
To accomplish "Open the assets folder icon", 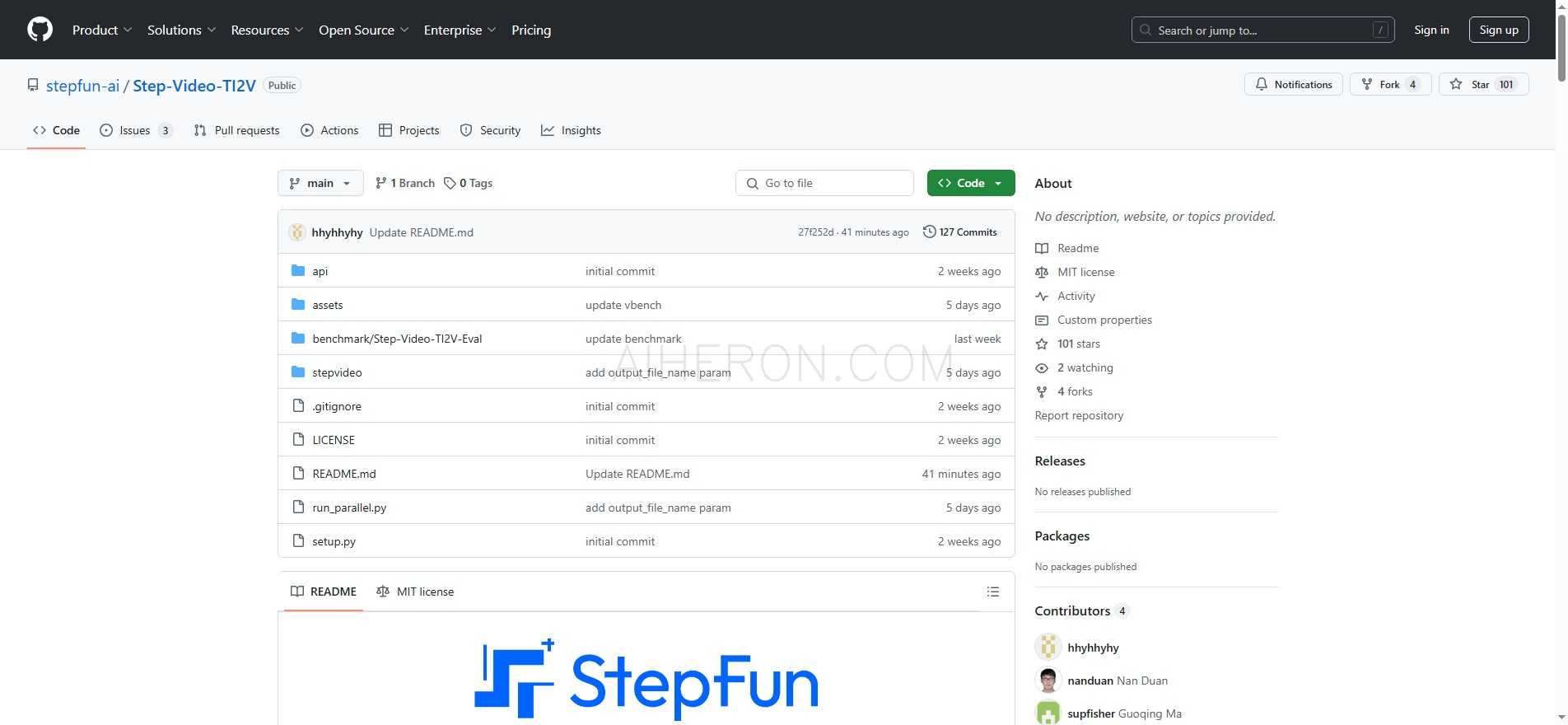I will (x=298, y=304).
